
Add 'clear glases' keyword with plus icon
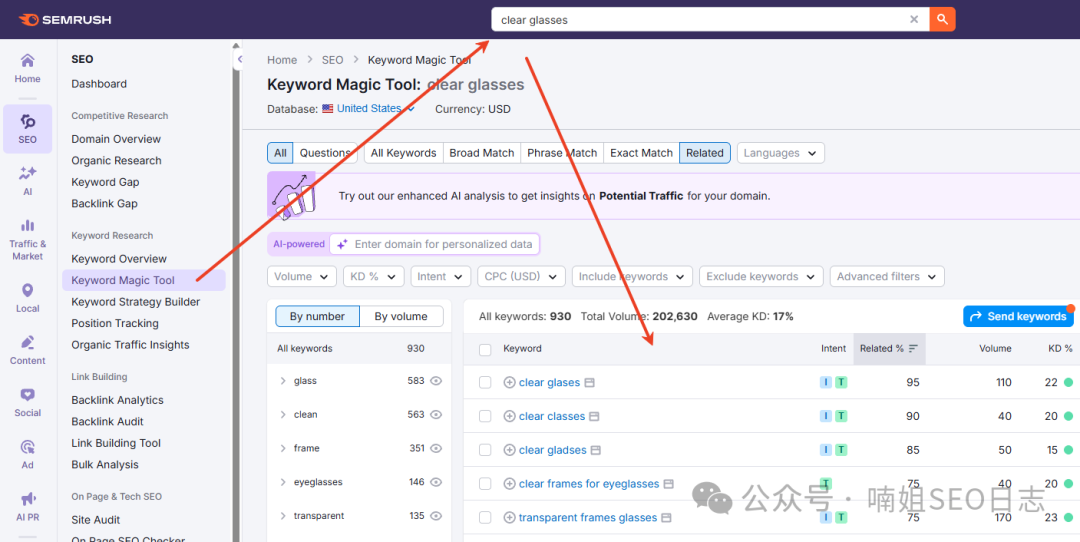click(510, 382)
